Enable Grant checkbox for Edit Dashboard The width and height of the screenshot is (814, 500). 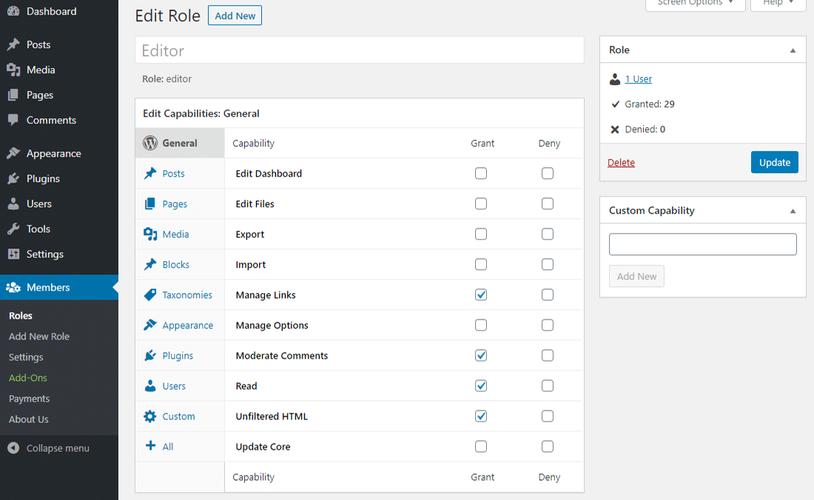pos(481,173)
